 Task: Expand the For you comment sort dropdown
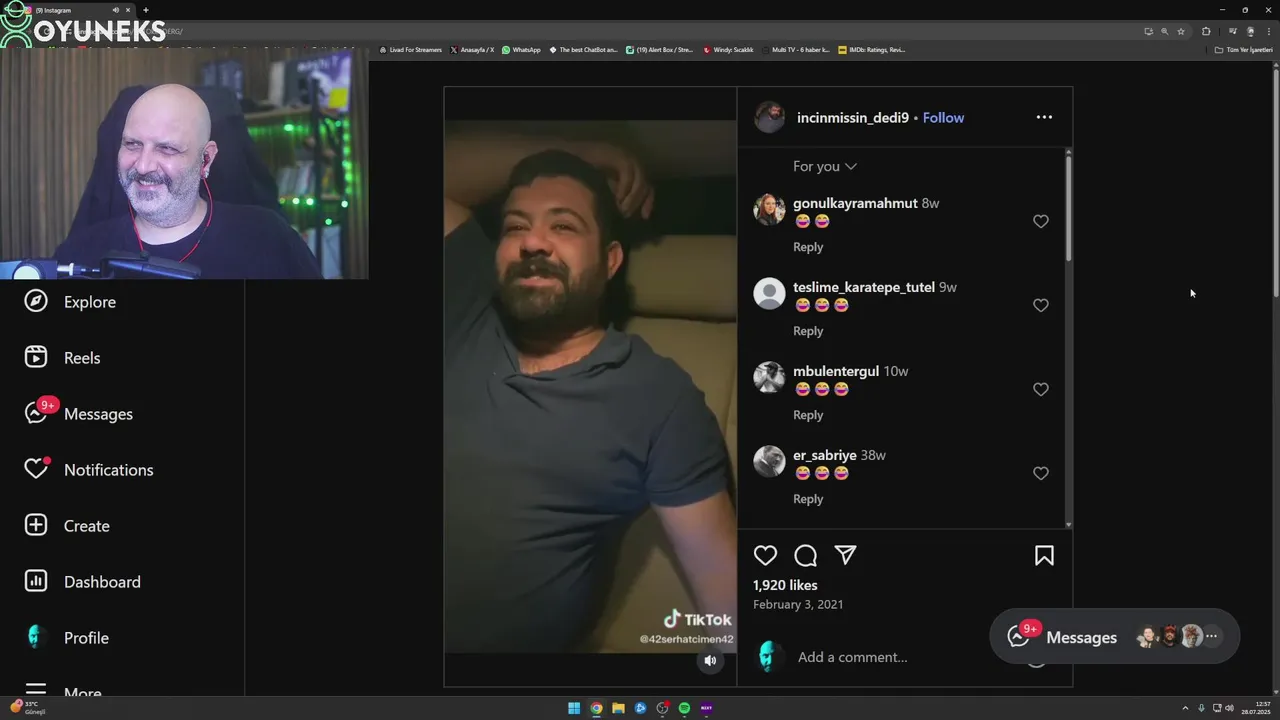[x=825, y=166]
